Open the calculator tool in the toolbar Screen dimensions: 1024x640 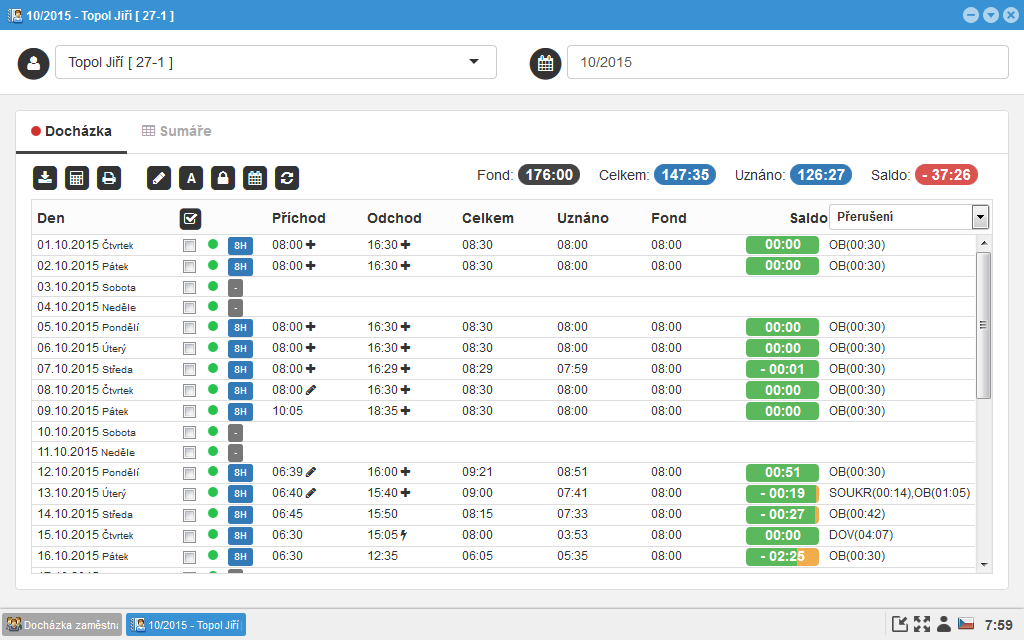coord(77,178)
